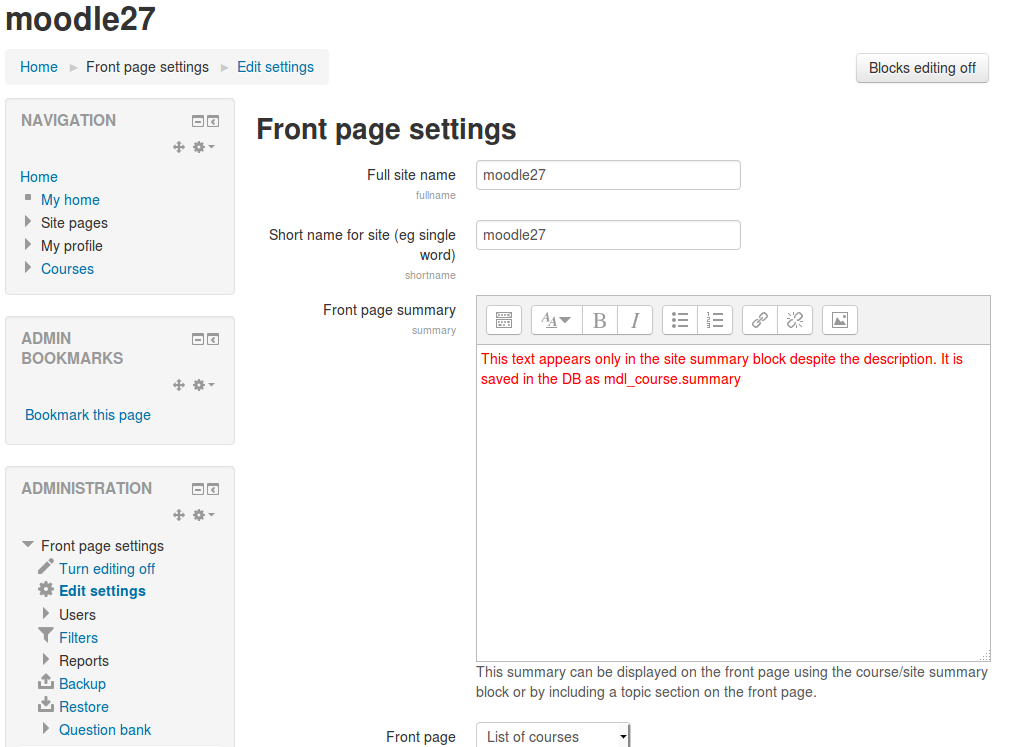Dock the Navigation block
Screen dimensions: 1009x747
point(213,121)
